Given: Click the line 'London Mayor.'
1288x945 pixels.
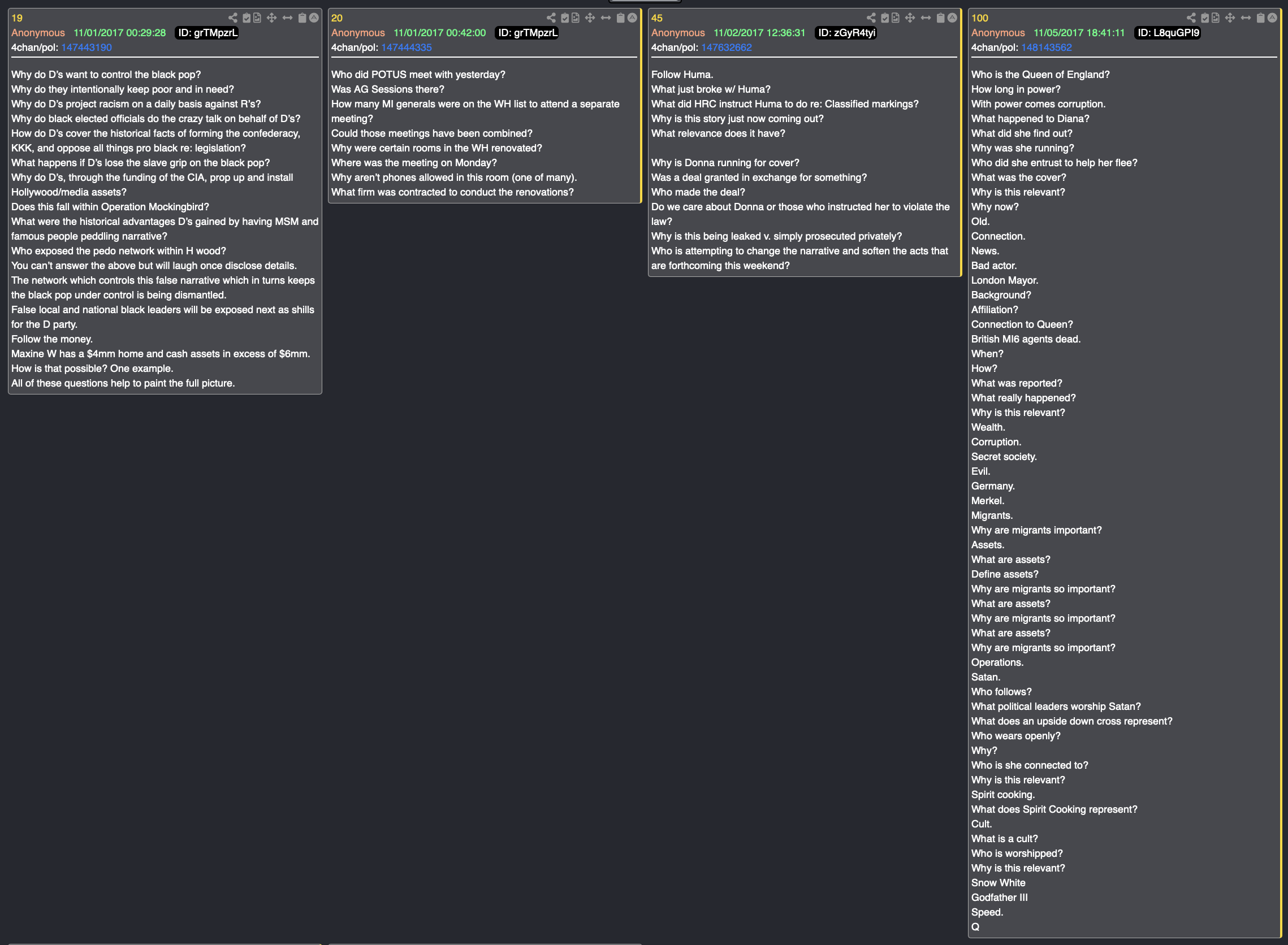Looking at the screenshot, I should click(x=1004, y=280).
